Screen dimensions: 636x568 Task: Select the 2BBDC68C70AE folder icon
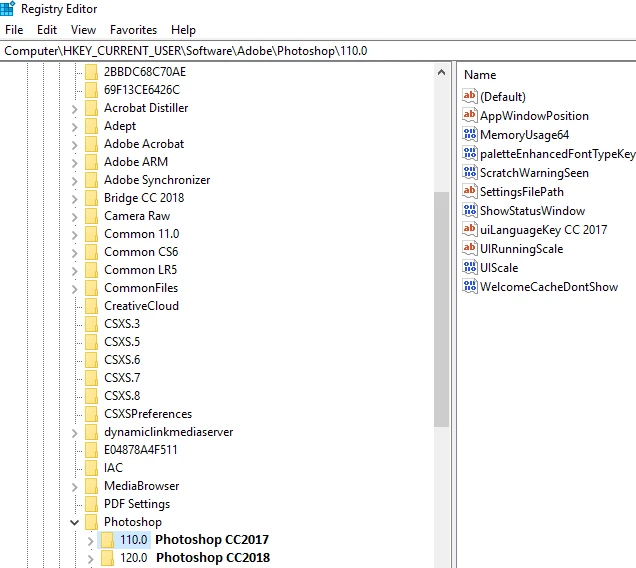tap(91, 72)
